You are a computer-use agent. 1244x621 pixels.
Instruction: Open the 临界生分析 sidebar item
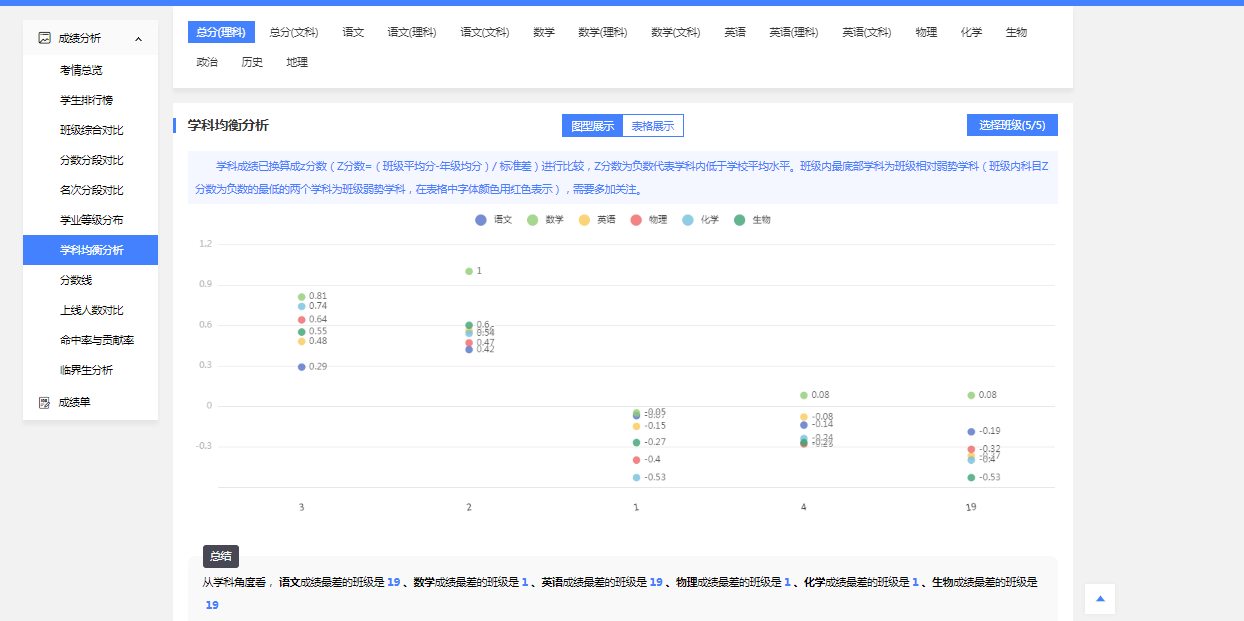coord(86,370)
